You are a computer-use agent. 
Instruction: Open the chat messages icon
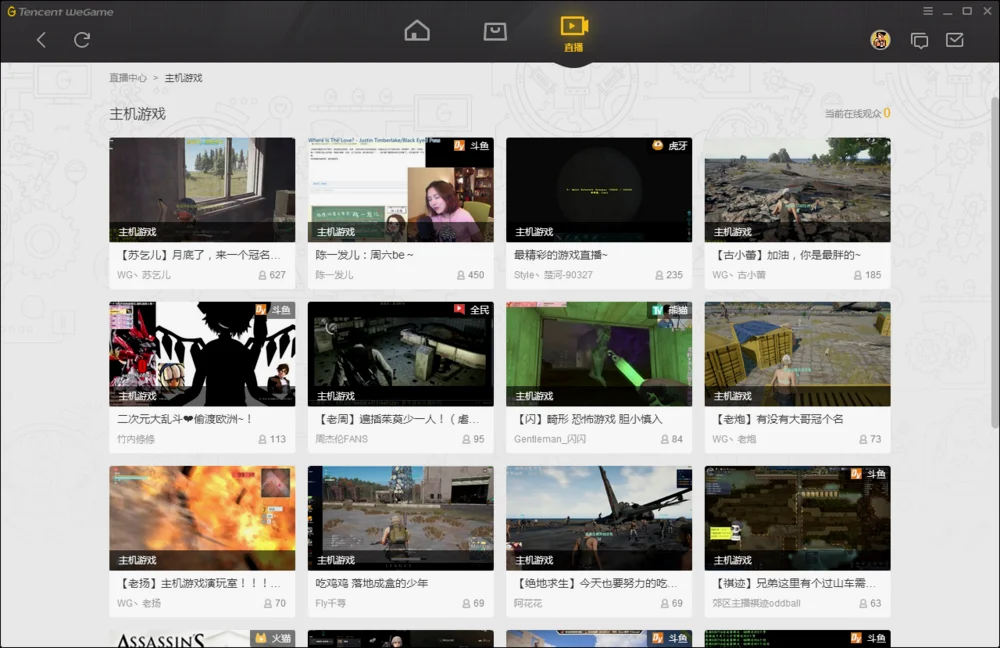click(919, 41)
